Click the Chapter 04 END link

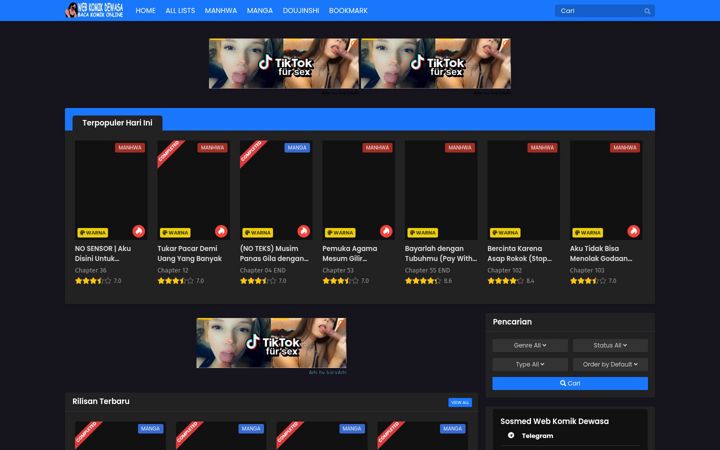point(263,270)
